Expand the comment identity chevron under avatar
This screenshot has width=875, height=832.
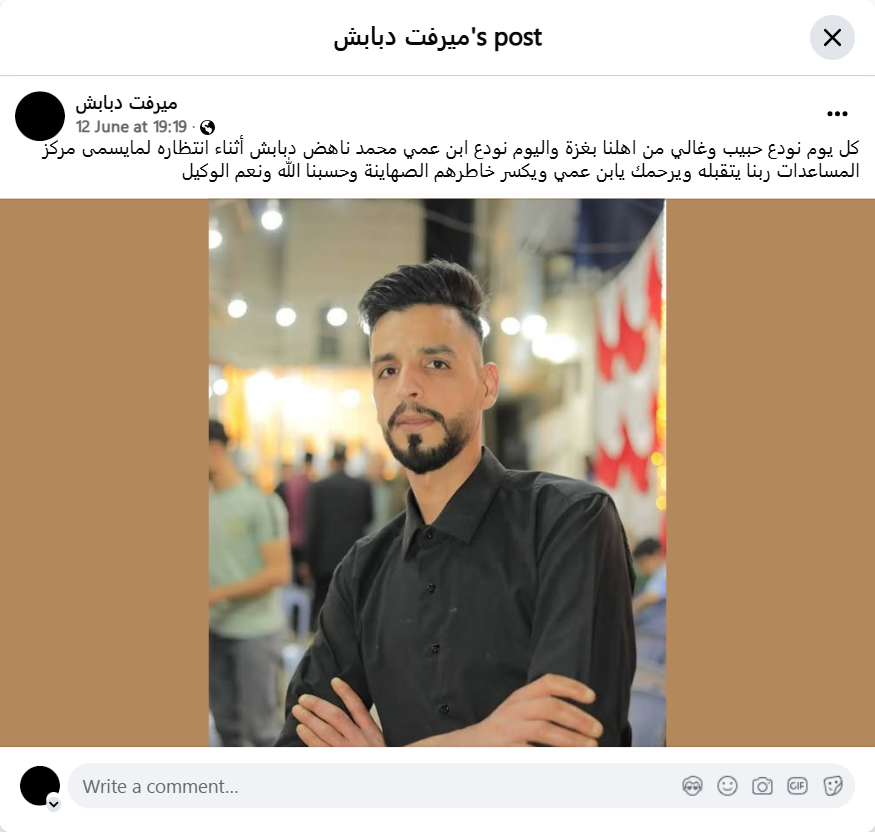coord(54,804)
